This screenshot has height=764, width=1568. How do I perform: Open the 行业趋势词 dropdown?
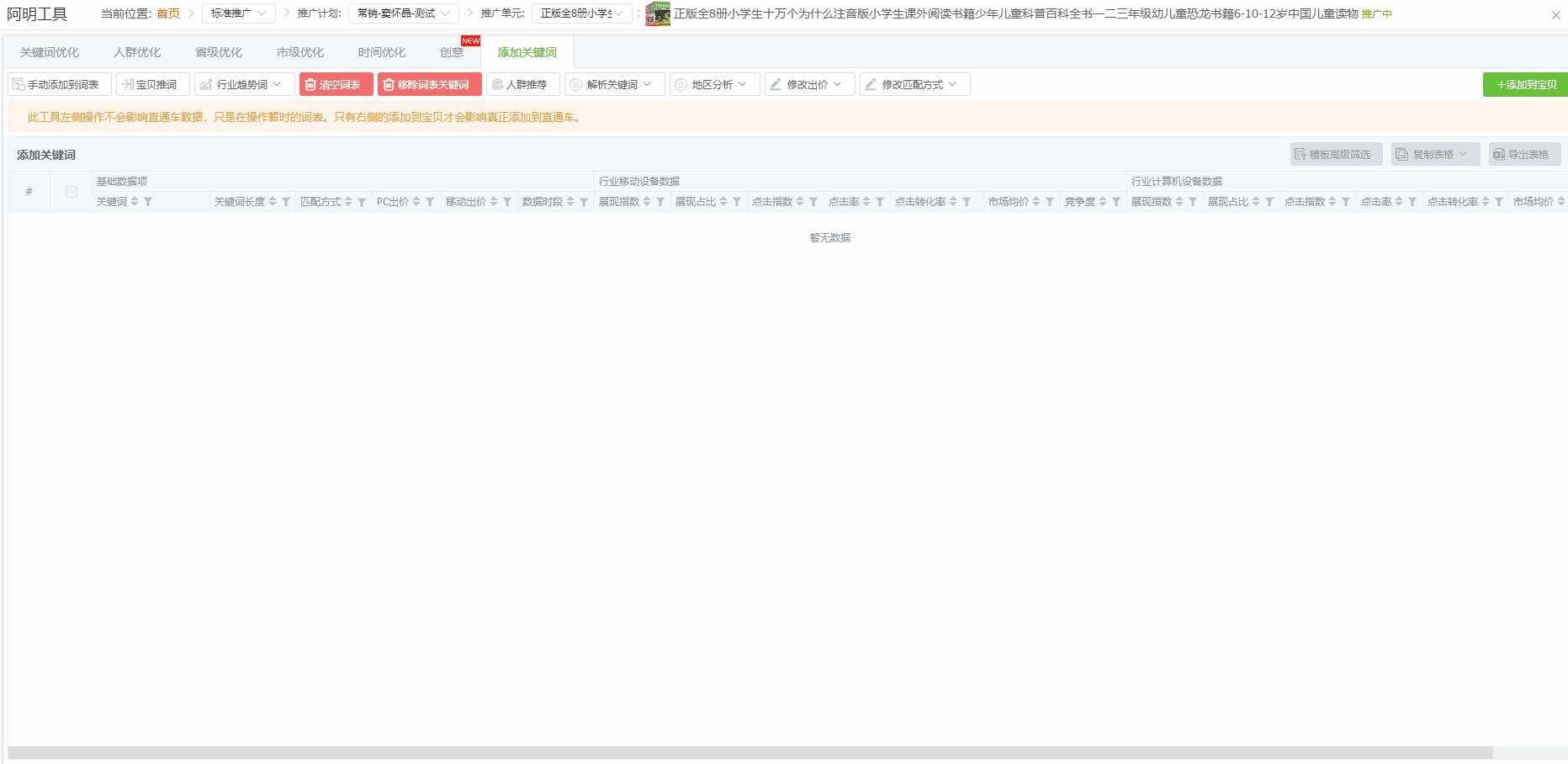[245, 84]
